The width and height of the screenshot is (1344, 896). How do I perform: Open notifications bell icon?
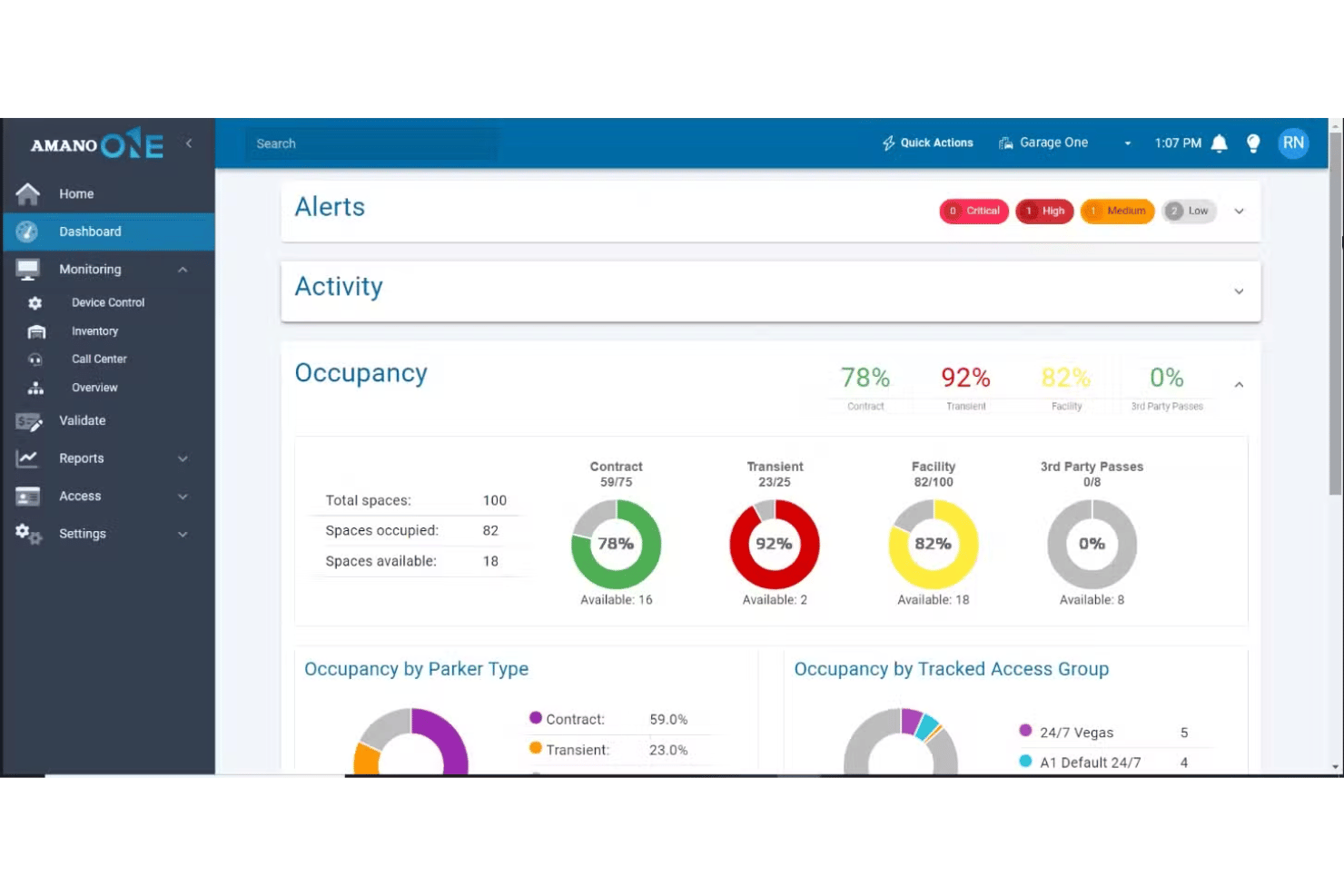(x=1220, y=143)
